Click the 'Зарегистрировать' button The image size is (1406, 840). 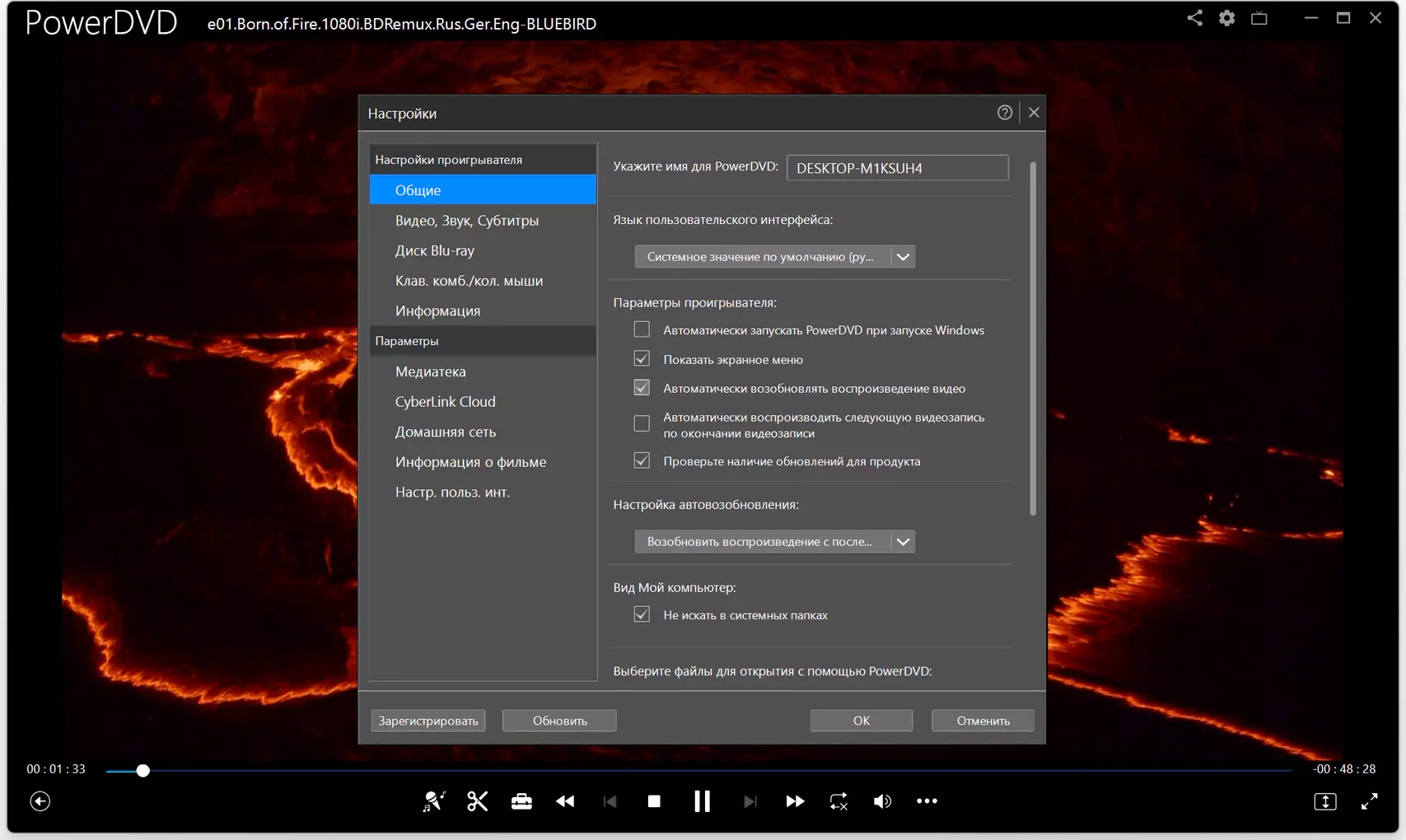tap(428, 721)
